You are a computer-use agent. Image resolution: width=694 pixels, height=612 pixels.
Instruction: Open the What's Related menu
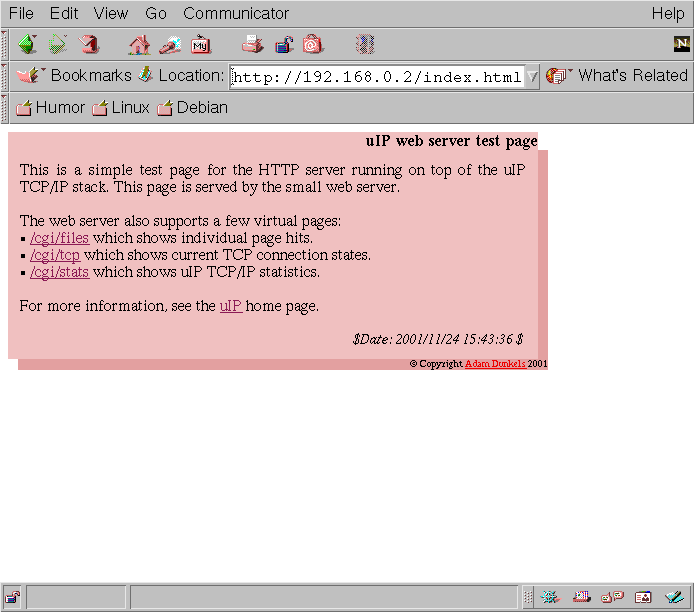coord(617,76)
